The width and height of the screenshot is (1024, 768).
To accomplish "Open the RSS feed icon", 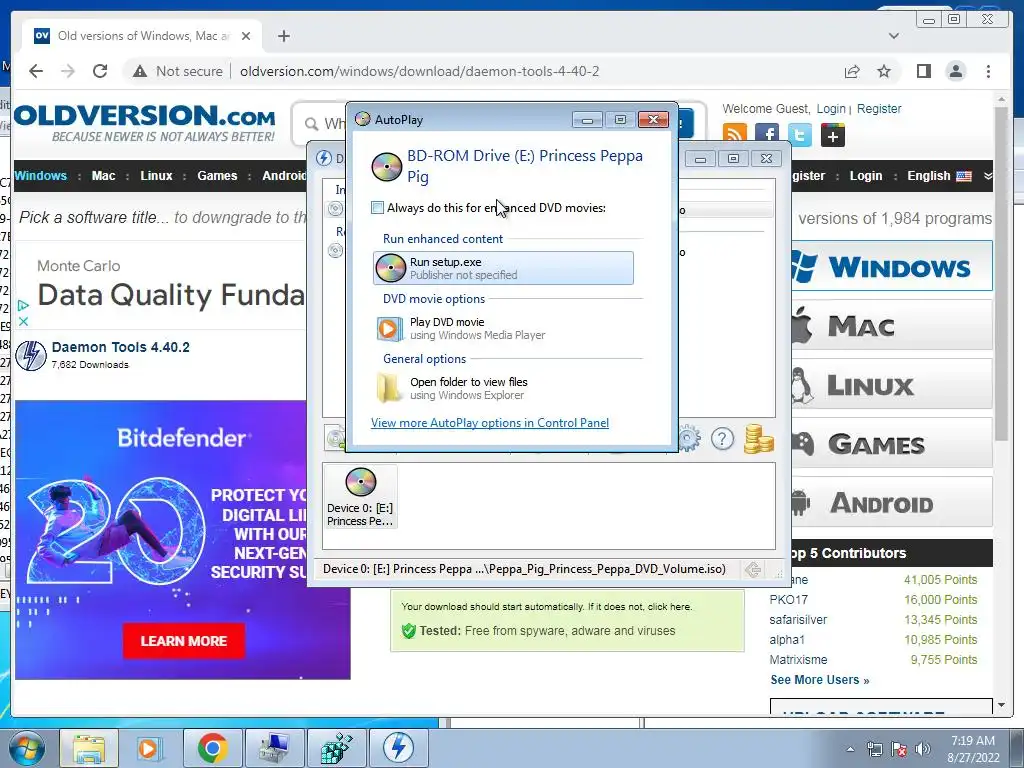I will point(734,135).
